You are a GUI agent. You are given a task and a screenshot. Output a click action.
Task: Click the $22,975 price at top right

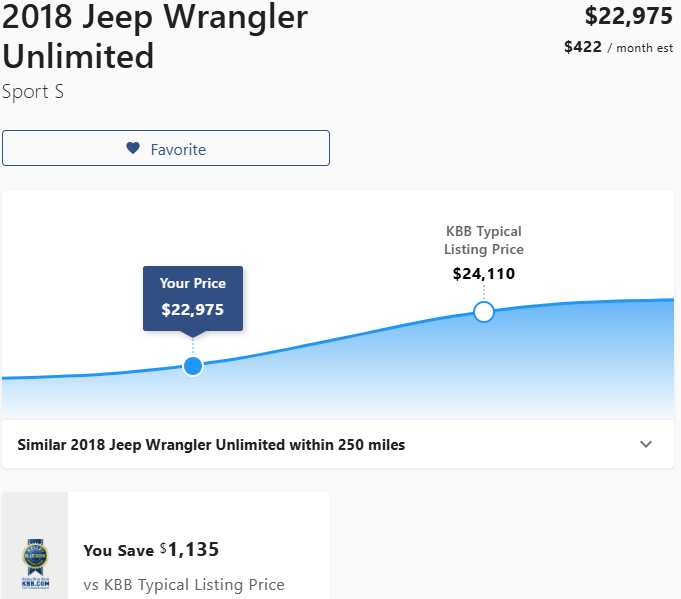[628, 16]
